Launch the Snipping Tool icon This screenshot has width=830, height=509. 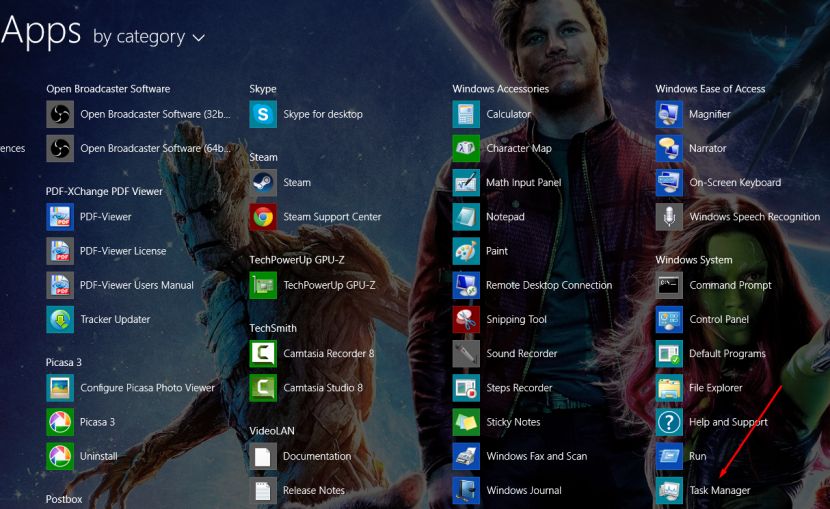pyautogui.click(x=466, y=319)
